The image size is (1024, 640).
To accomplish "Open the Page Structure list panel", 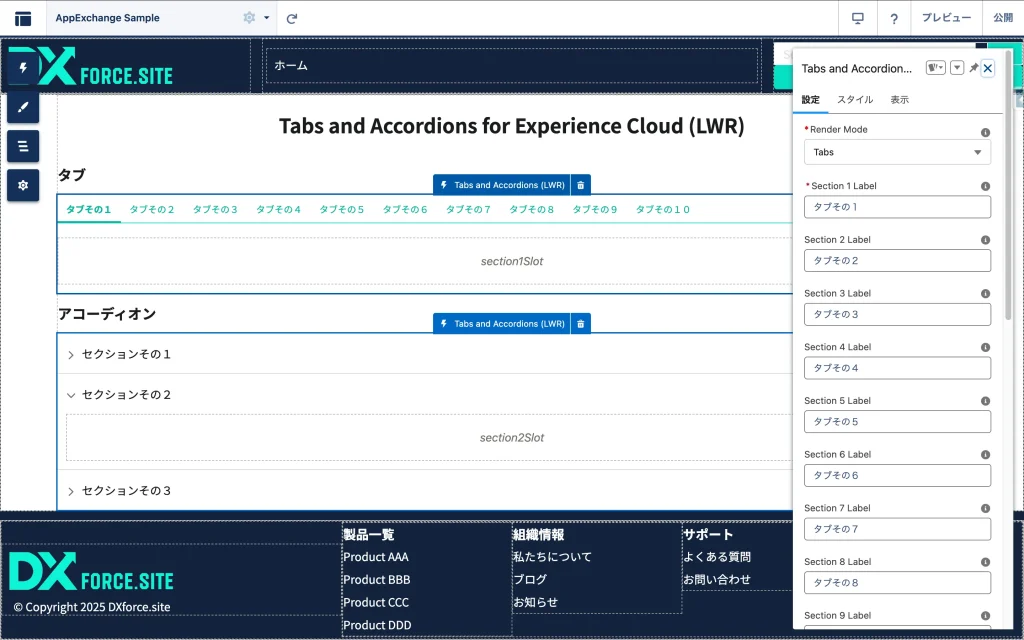I will 23,146.
